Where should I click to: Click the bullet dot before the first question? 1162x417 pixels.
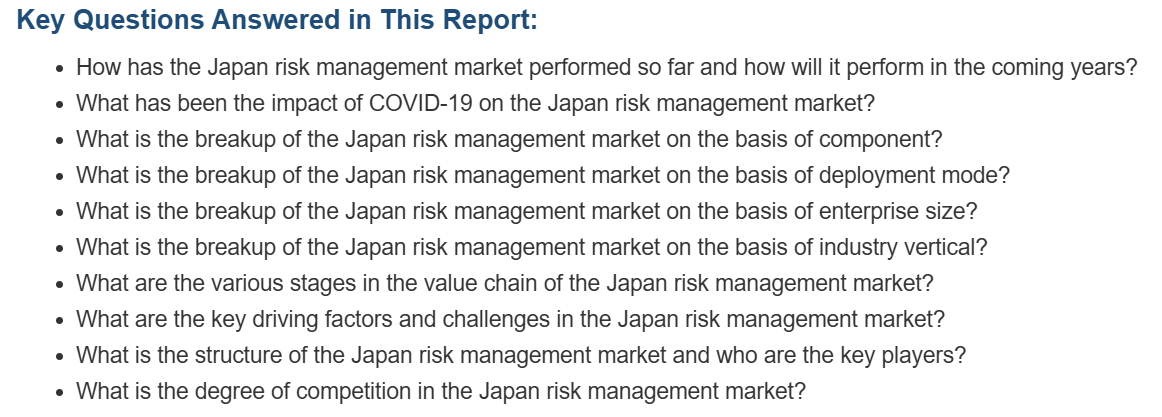[x=59, y=69]
